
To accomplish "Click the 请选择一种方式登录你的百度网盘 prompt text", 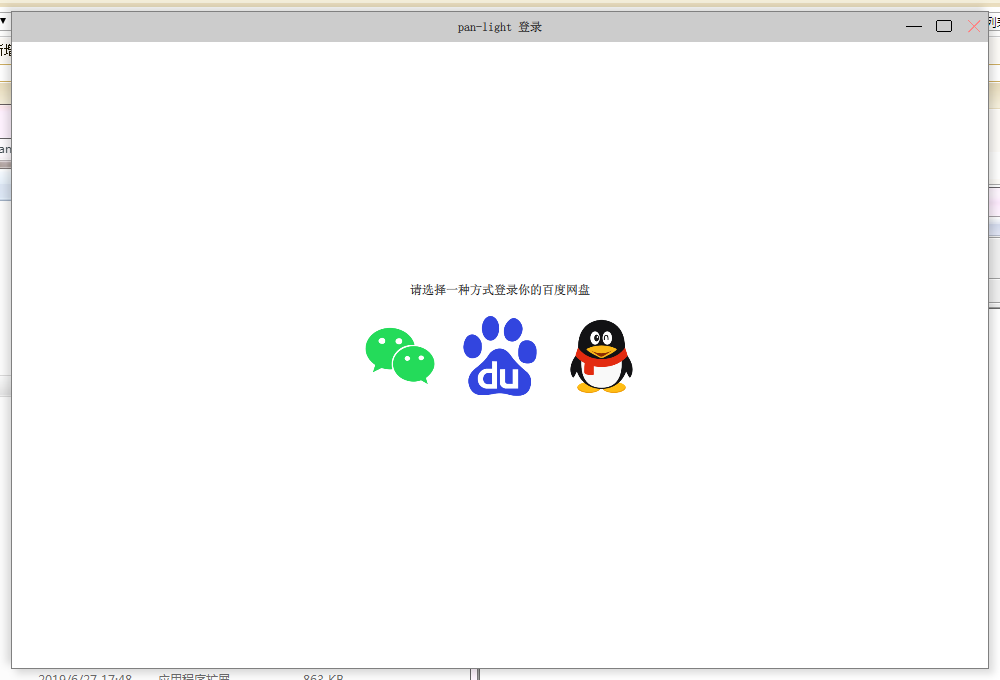I will [x=500, y=290].
